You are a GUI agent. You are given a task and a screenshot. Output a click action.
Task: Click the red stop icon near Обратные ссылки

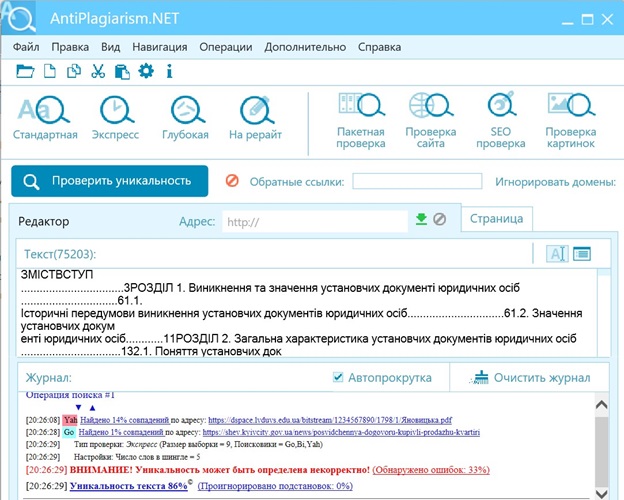coord(232,181)
